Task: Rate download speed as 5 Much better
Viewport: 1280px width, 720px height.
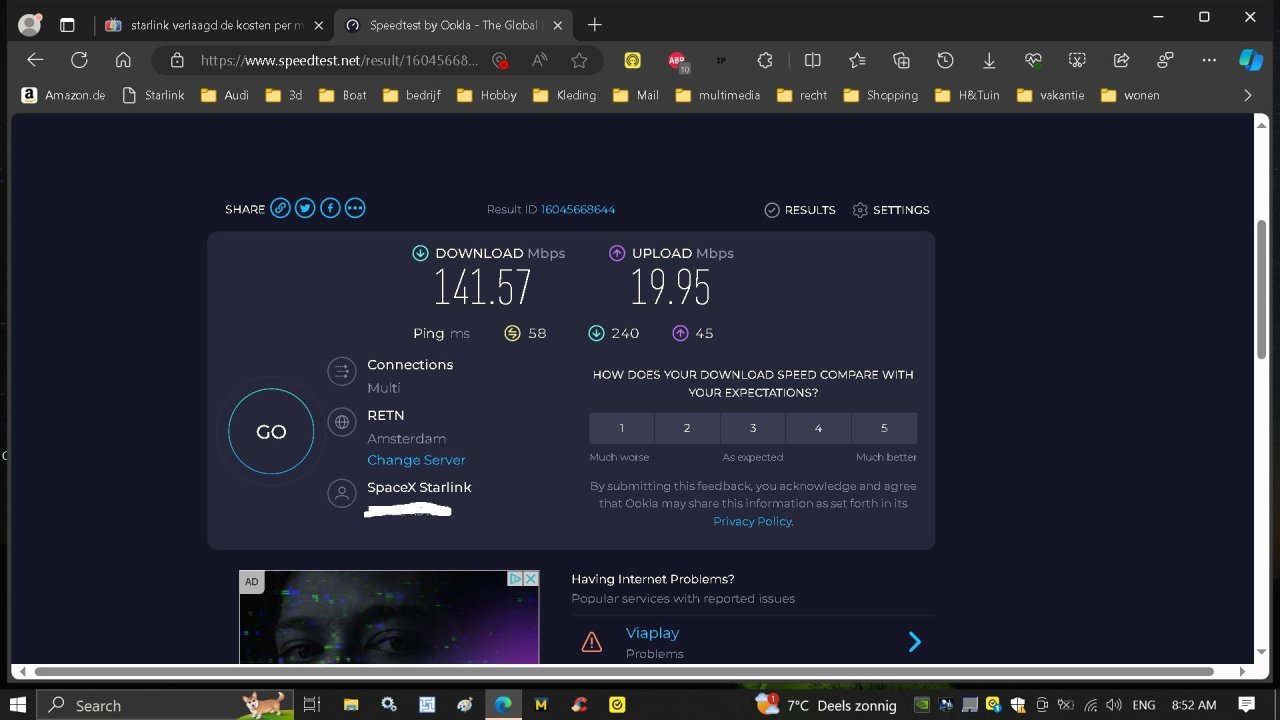Action: (x=884, y=428)
